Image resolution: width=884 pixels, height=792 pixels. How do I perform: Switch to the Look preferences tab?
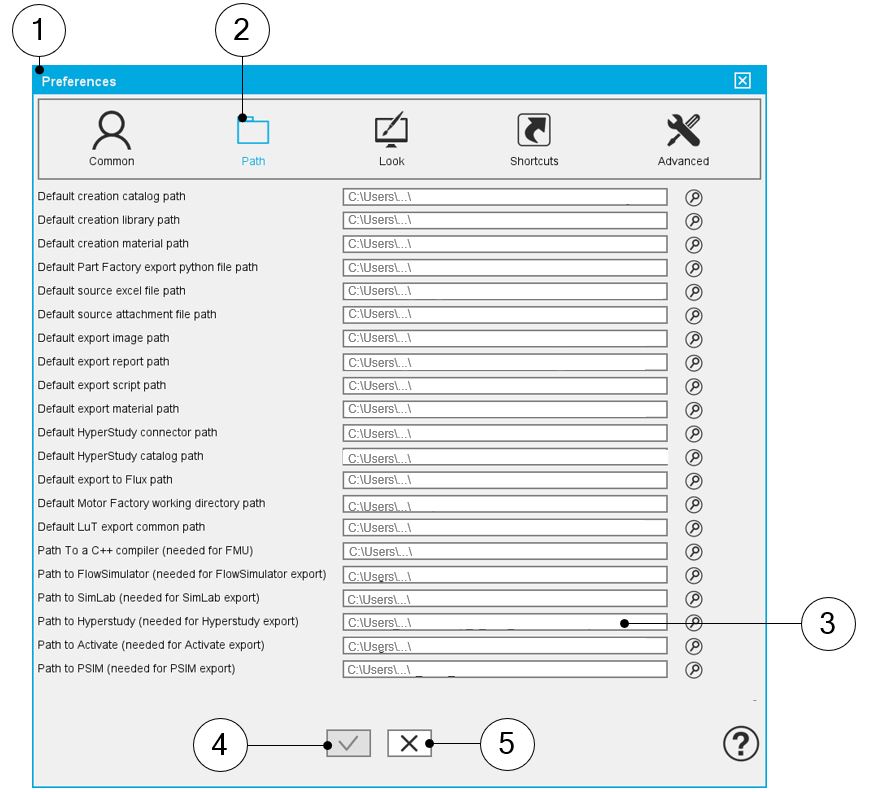point(391,138)
